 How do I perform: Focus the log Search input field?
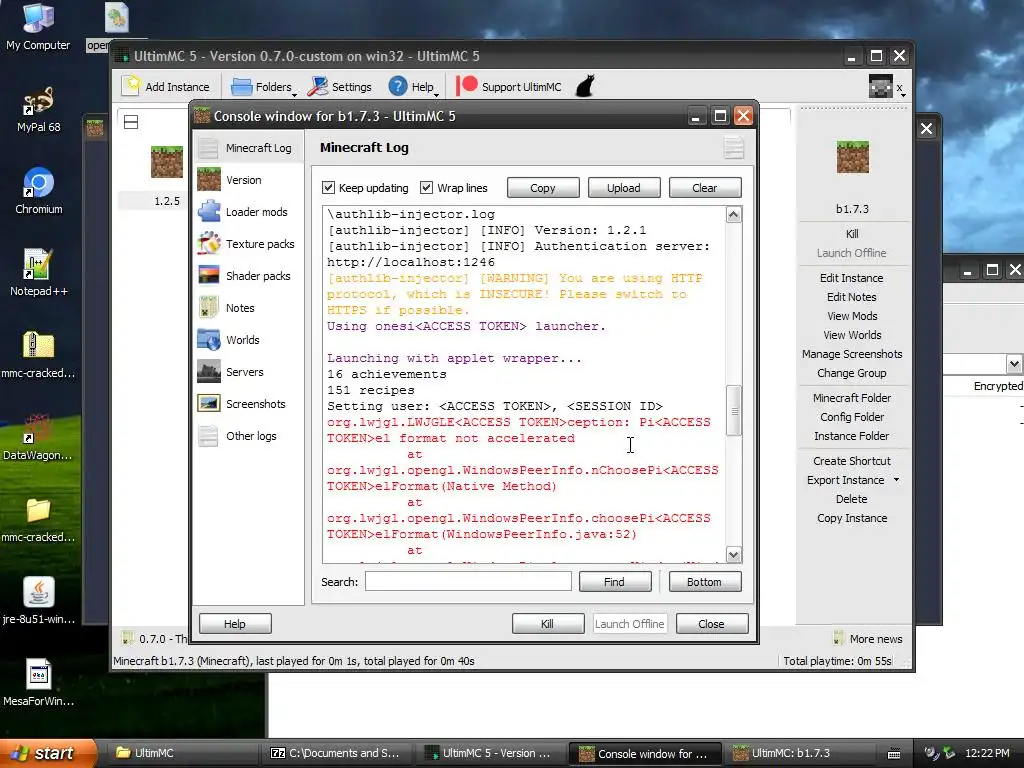pyautogui.click(x=468, y=581)
